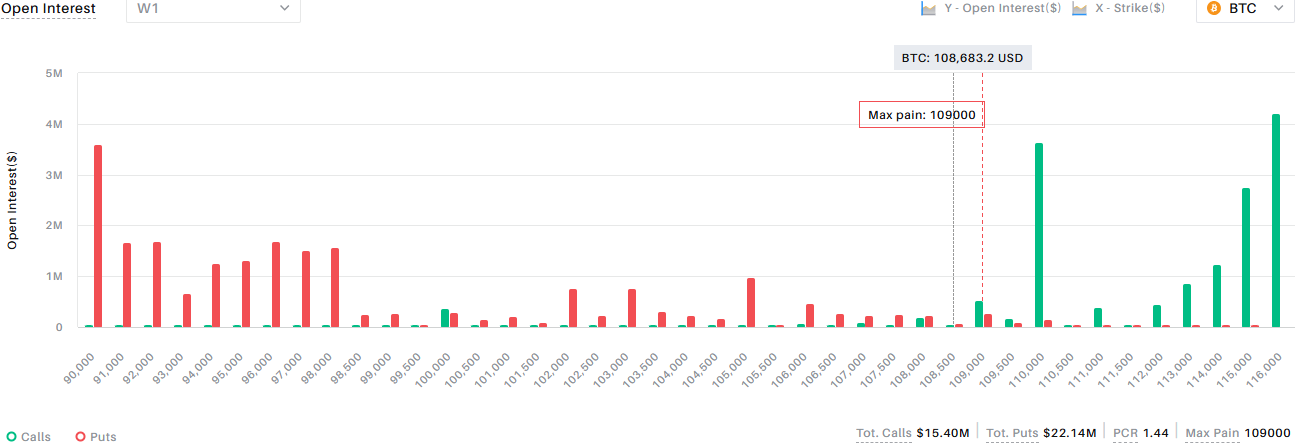Screen dimensions: 1297x444
Task: Click the PCR label
Action: pyautogui.click(x=1124, y=433)
